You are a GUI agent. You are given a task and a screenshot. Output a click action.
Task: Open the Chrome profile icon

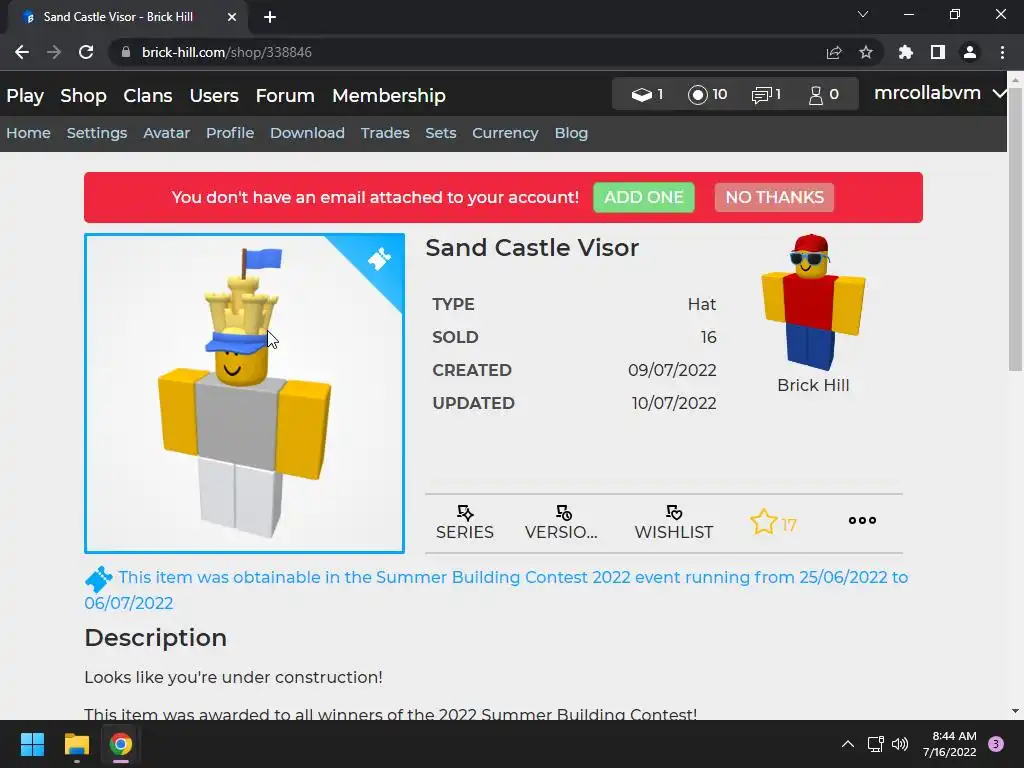tap(970, 52)
